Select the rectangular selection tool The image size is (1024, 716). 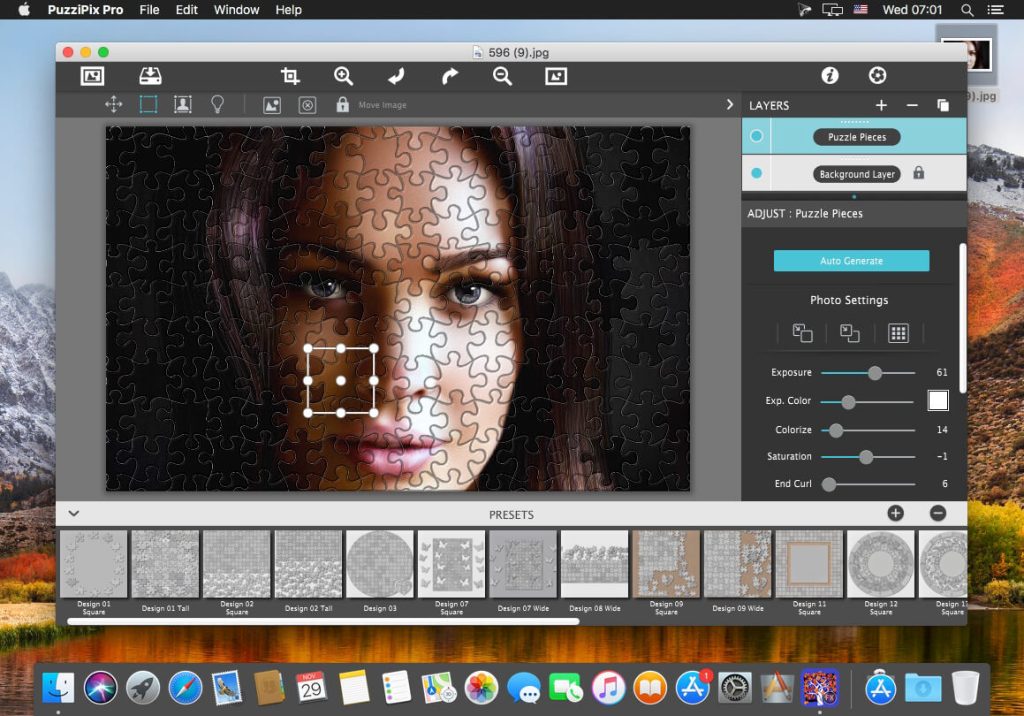pyautogui.click(x=148, y=104)
